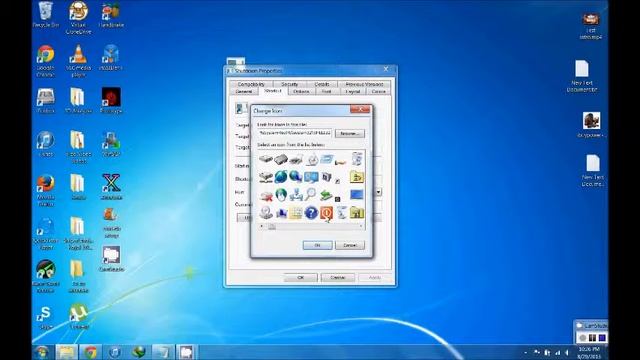Select the drive with red X icon
Viewport: 640px width, 360px height.
266,195
